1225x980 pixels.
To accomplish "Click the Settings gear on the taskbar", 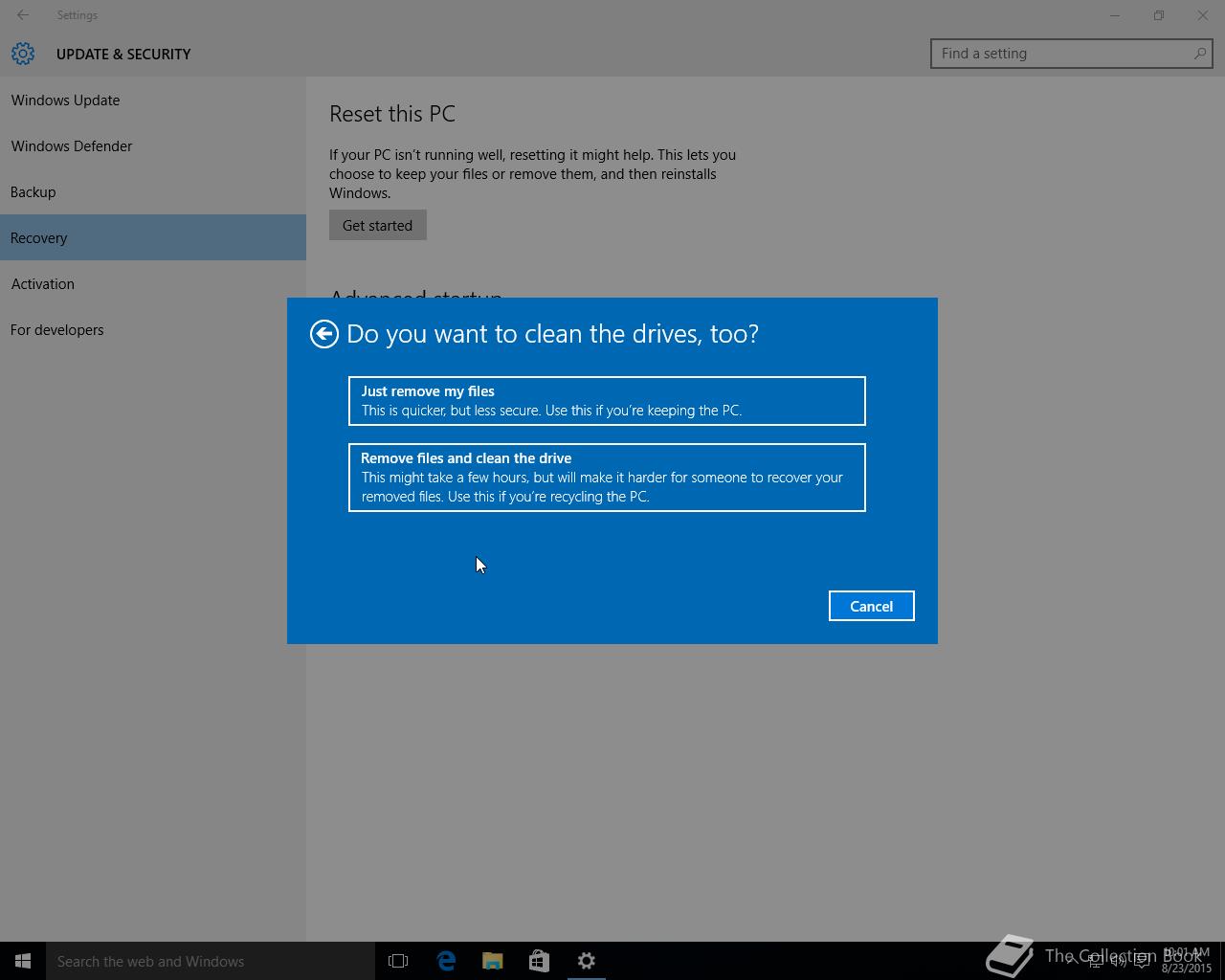I will (587, 961).
